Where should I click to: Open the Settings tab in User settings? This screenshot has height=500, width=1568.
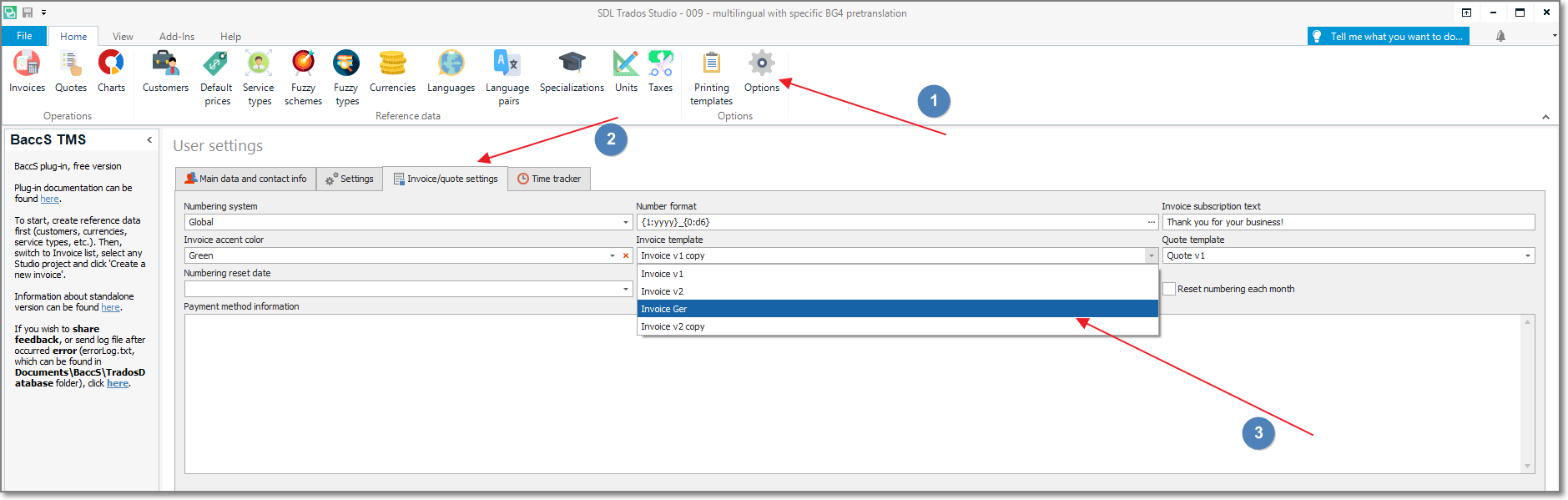point(350,179)
